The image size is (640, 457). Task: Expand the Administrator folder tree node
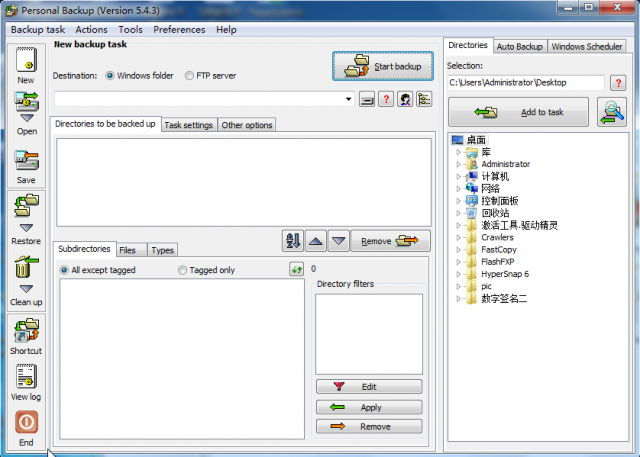[459, 164]
